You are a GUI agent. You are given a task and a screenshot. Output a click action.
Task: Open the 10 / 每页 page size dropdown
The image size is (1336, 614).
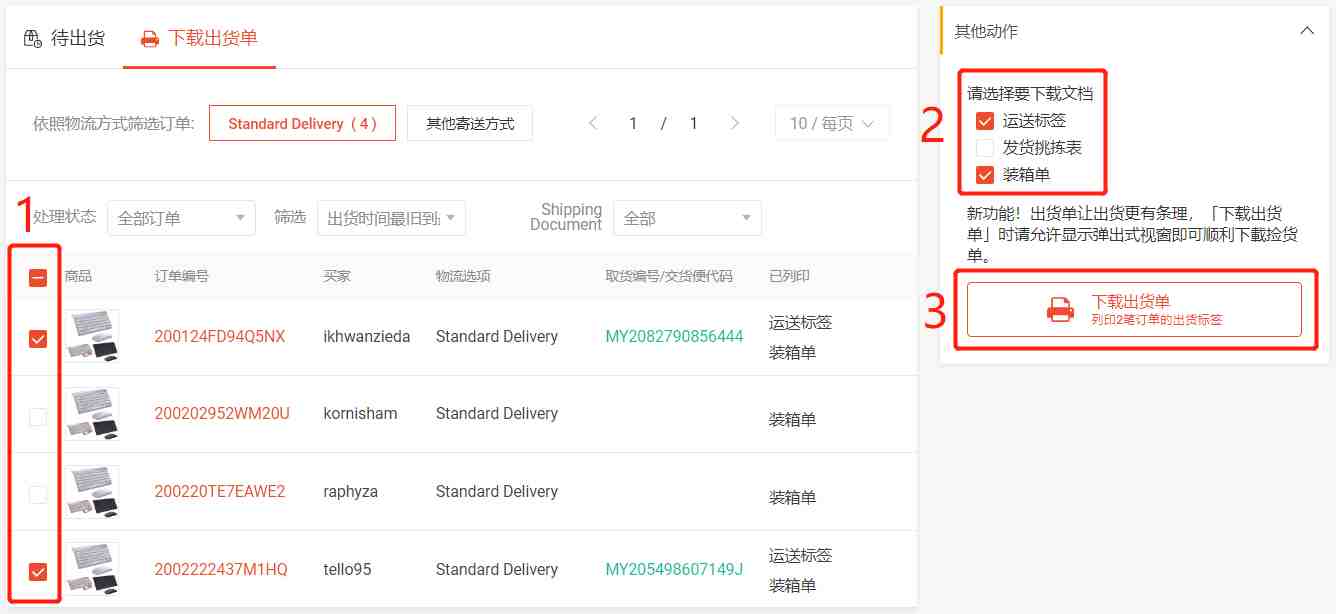pyautogui.click(x=832, y=124)
